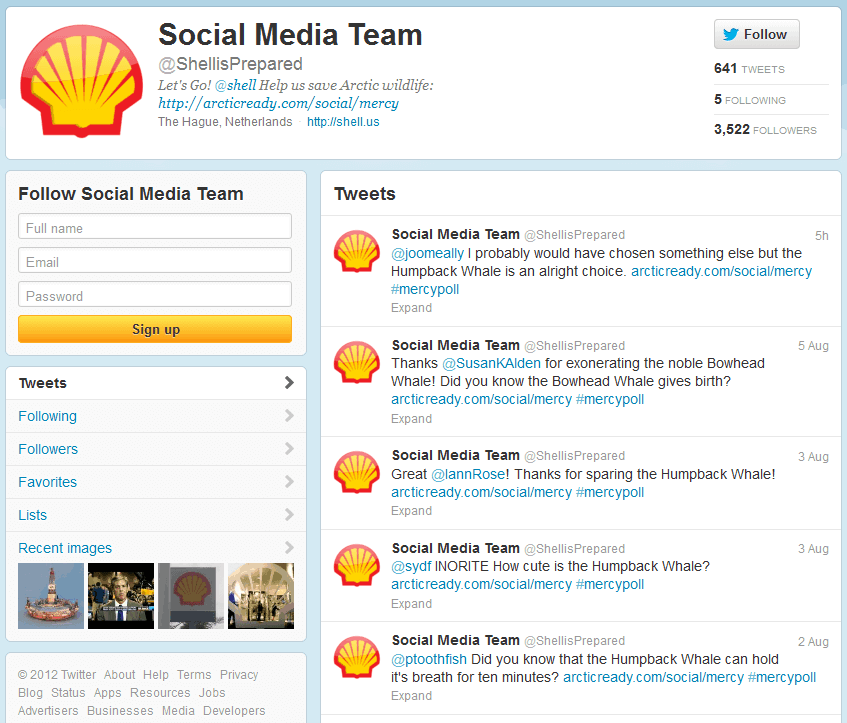The height and width of the screenshot is (723, 847).
Task: Open the Privacy footer link
Action: 239,675
